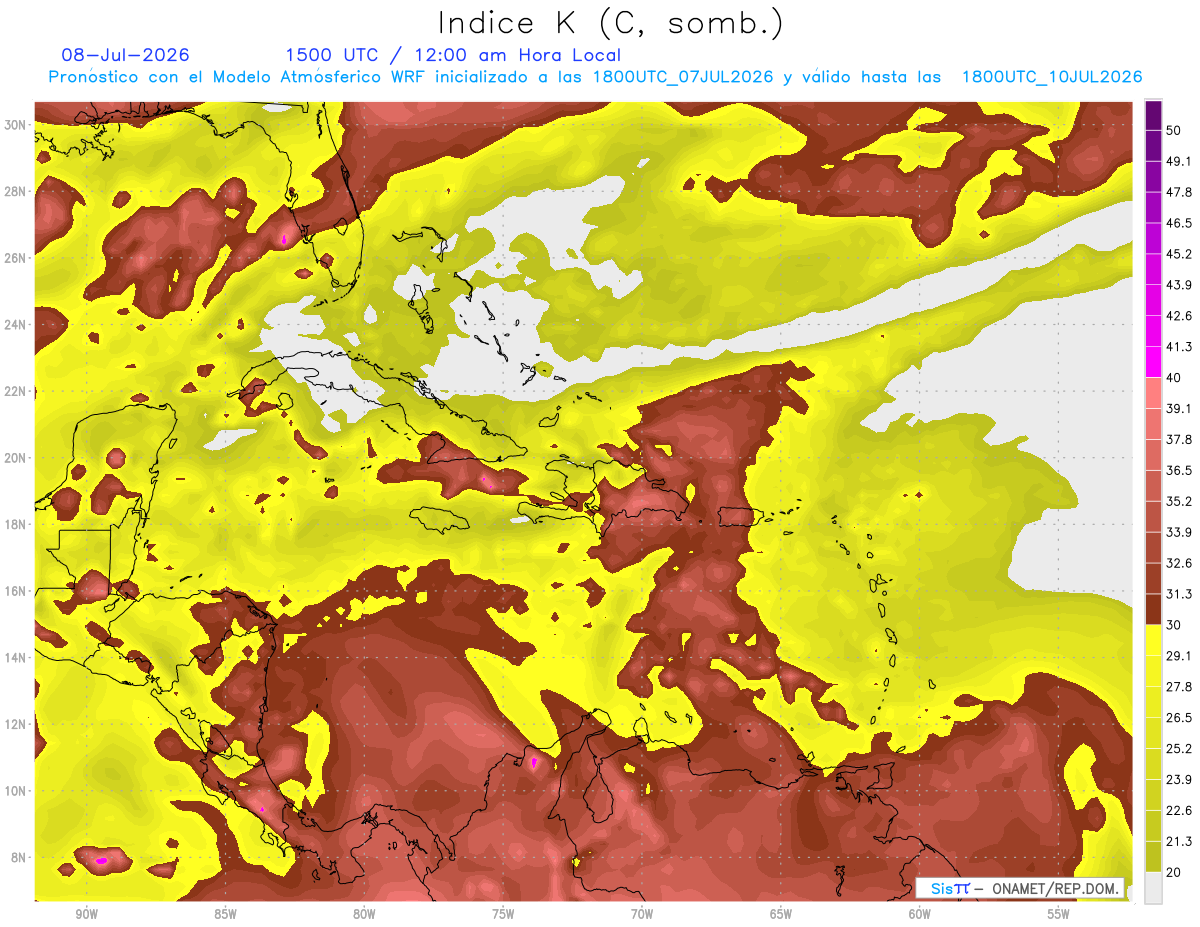This screenshot has height=927, width=1200.
Task: Click the '80W' longitude label
Action: pos(364,914)
